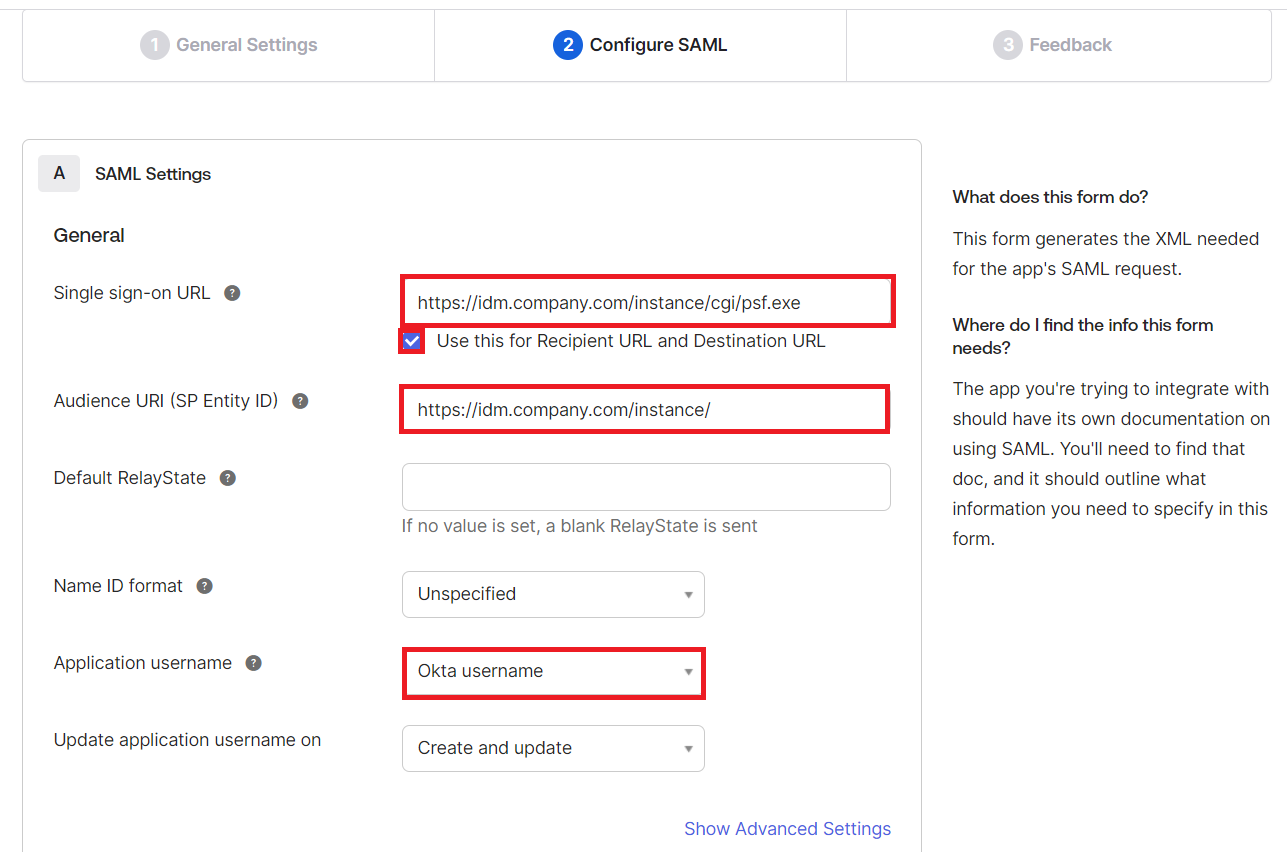The height and width of the screenshot is (852, 1287).
Task: Open the Name ID format dropdown
Action: [x=553, y=594]
